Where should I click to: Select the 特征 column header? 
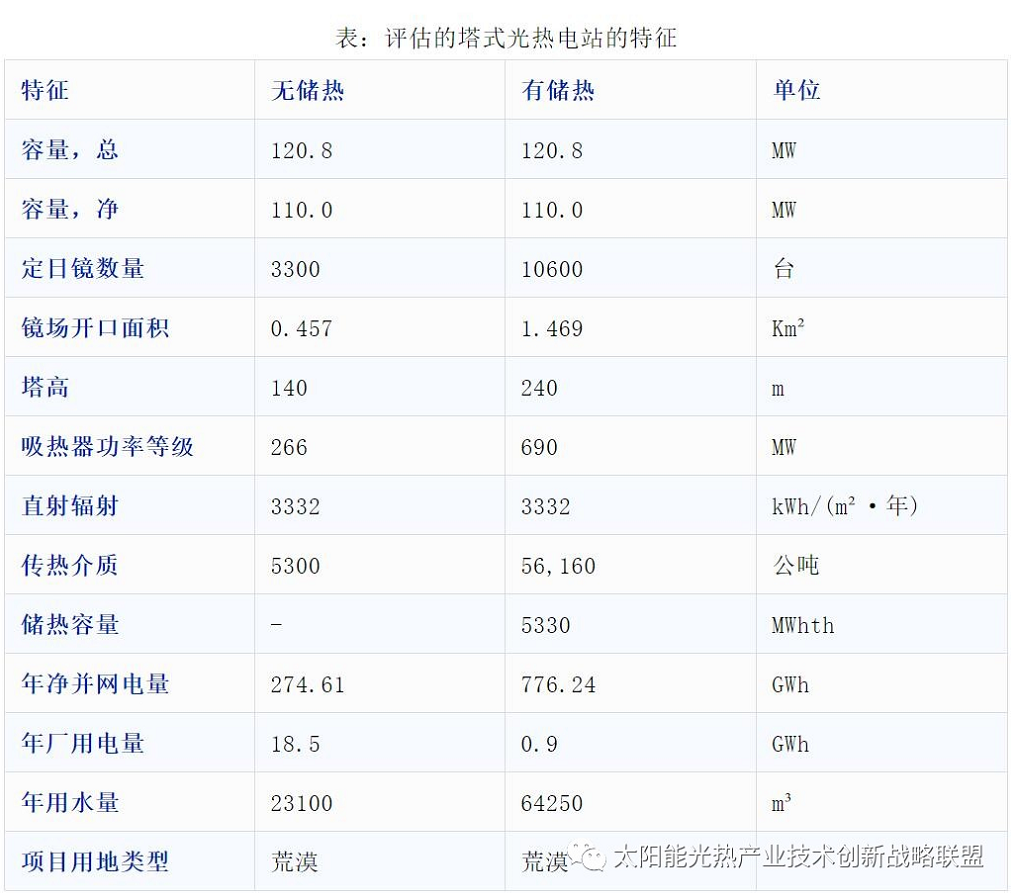pos(46,91)
